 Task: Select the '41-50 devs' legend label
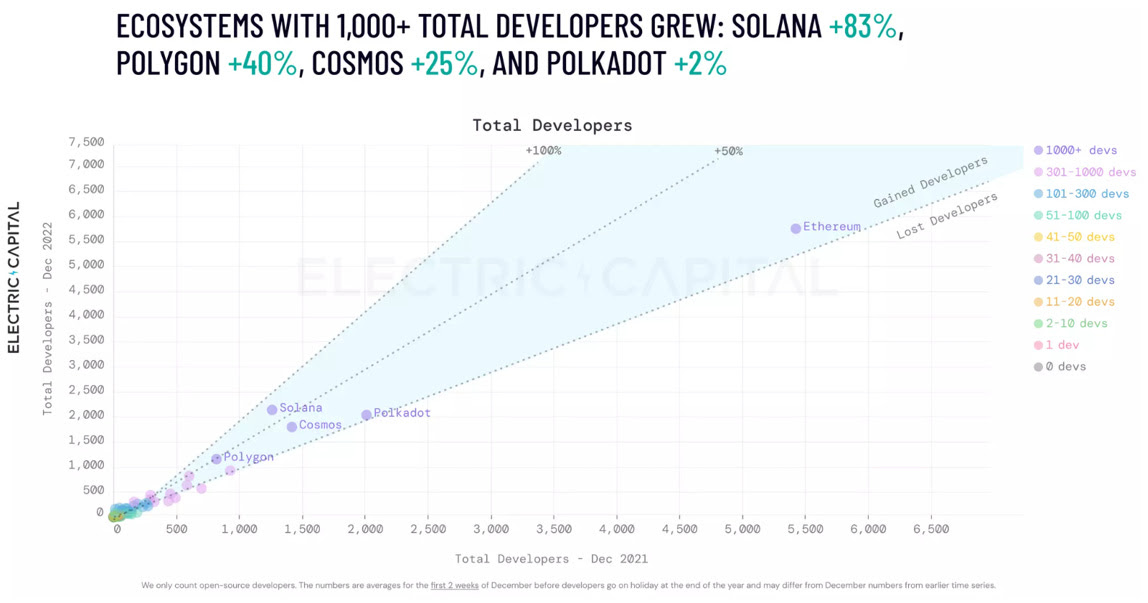click(x=1080, y=237)
